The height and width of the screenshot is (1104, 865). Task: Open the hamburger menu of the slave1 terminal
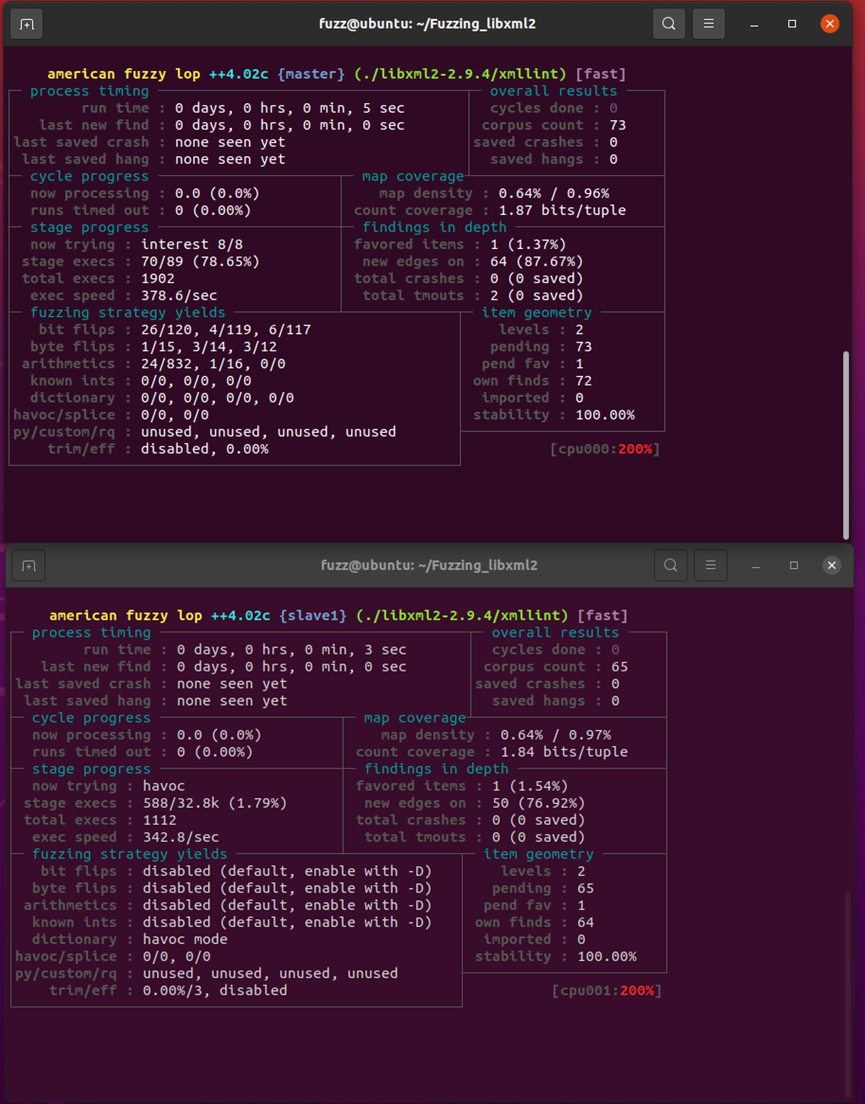711,566
